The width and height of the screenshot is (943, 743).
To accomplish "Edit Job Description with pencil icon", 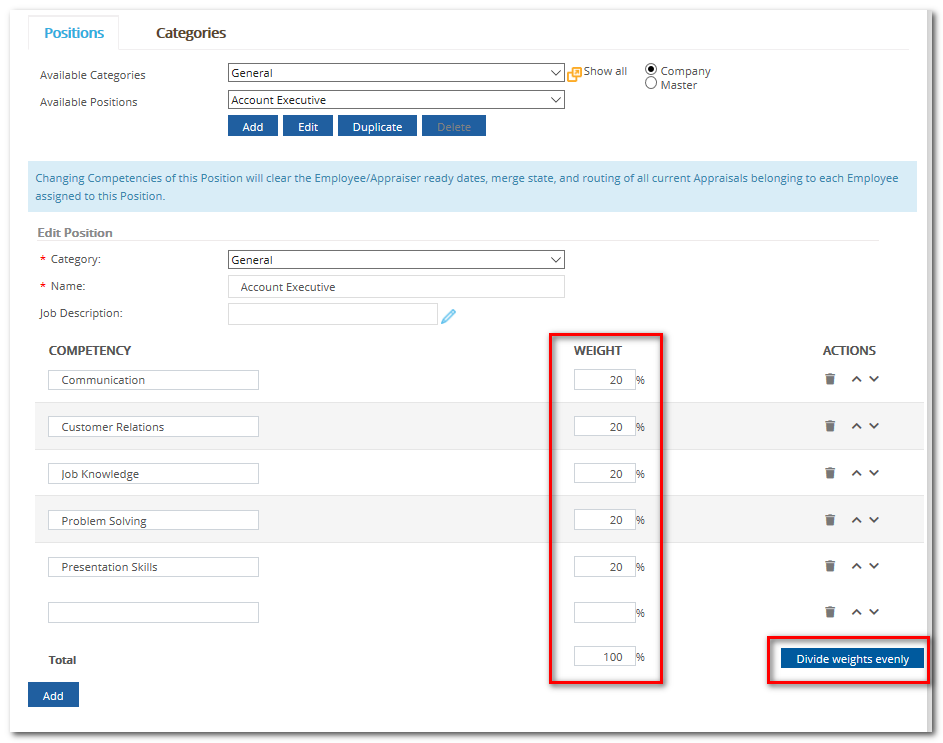I will (x=449, y=316).
